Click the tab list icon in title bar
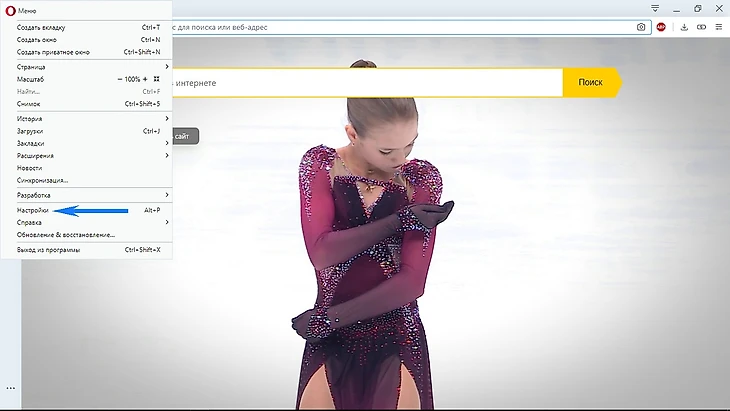The width and height of the screenshot is (730, 411). pyautogui.click(x=655, y=8)
